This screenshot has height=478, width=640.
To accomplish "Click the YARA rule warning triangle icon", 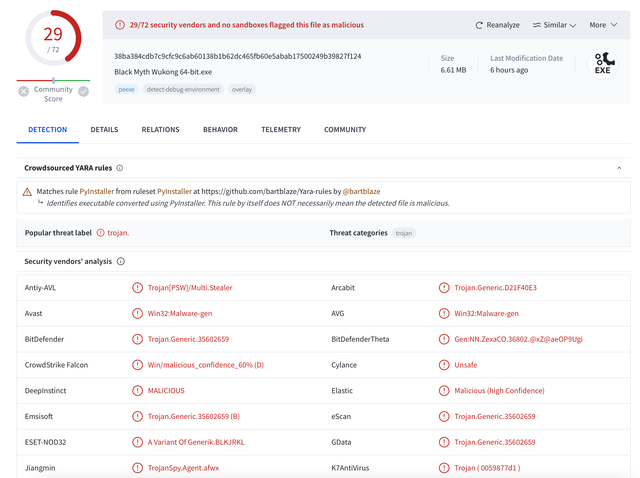I will [27, 192].
